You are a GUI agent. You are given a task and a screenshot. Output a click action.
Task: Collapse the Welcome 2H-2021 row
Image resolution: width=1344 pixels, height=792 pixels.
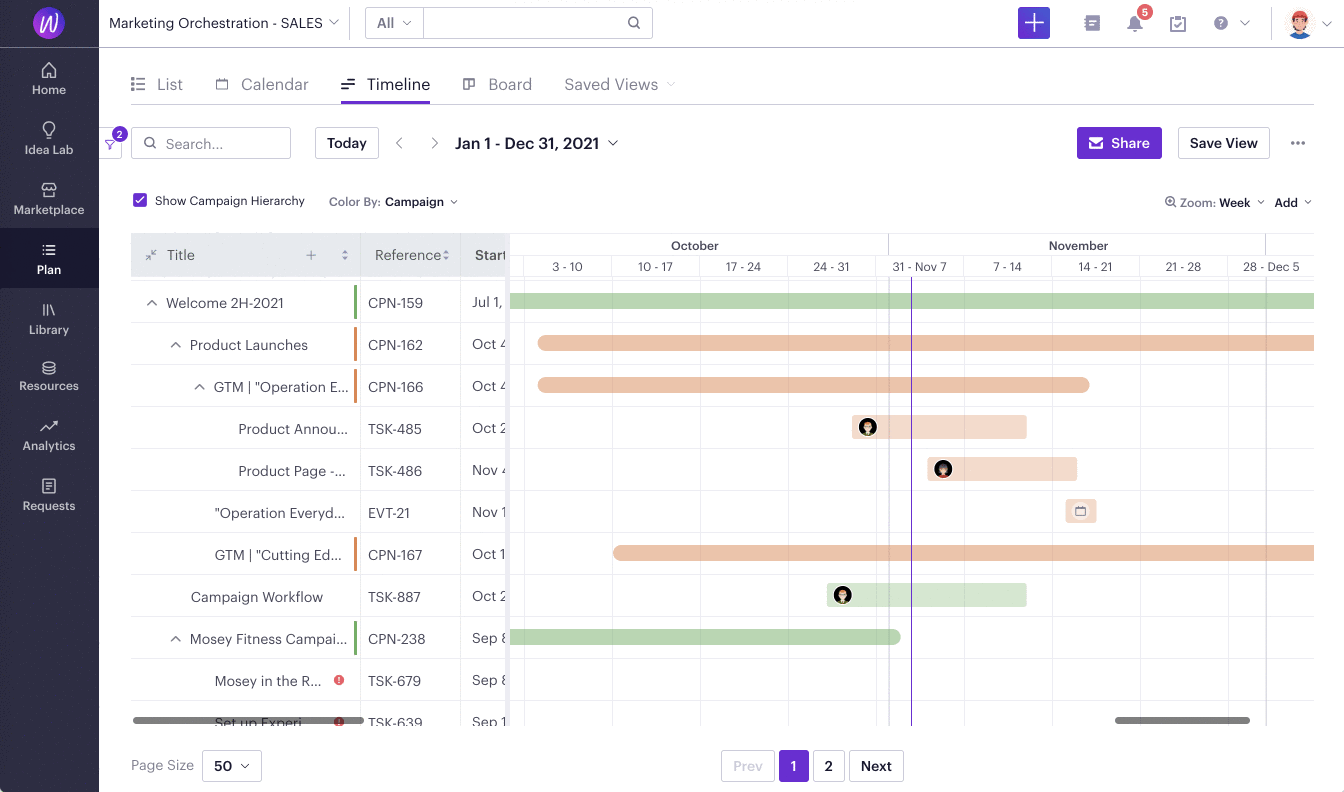click(152, 303)
